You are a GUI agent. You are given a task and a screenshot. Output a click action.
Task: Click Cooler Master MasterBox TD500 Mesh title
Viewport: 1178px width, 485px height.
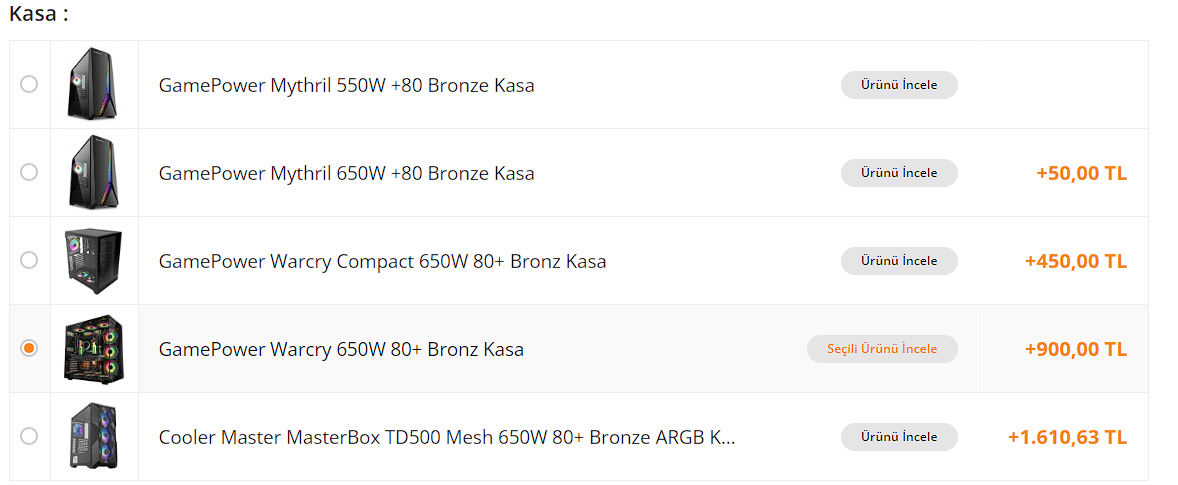tap(447, 437)
